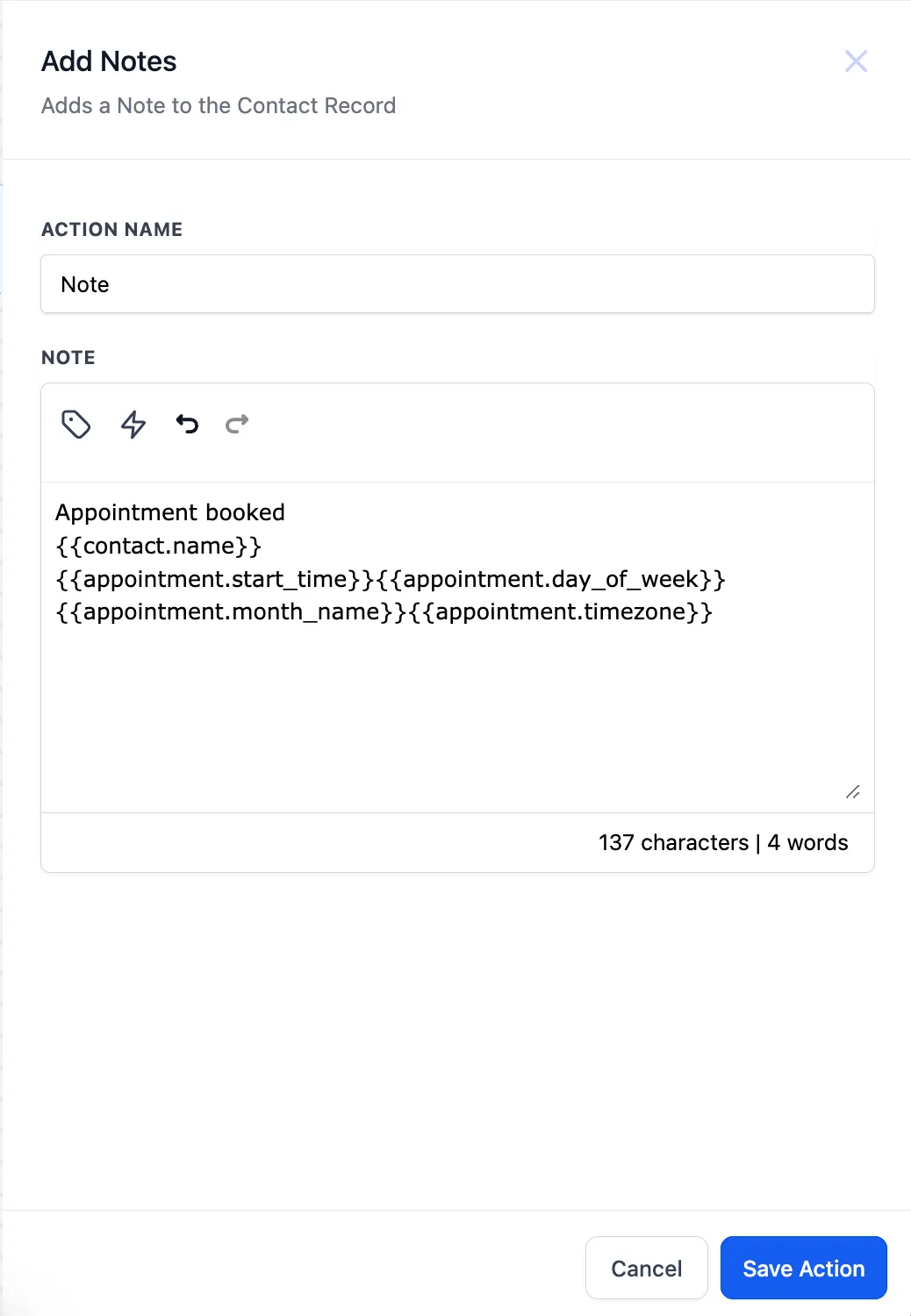Open the lightning bolt trigger links menu

pyautogui.click(x=133, y=425)
